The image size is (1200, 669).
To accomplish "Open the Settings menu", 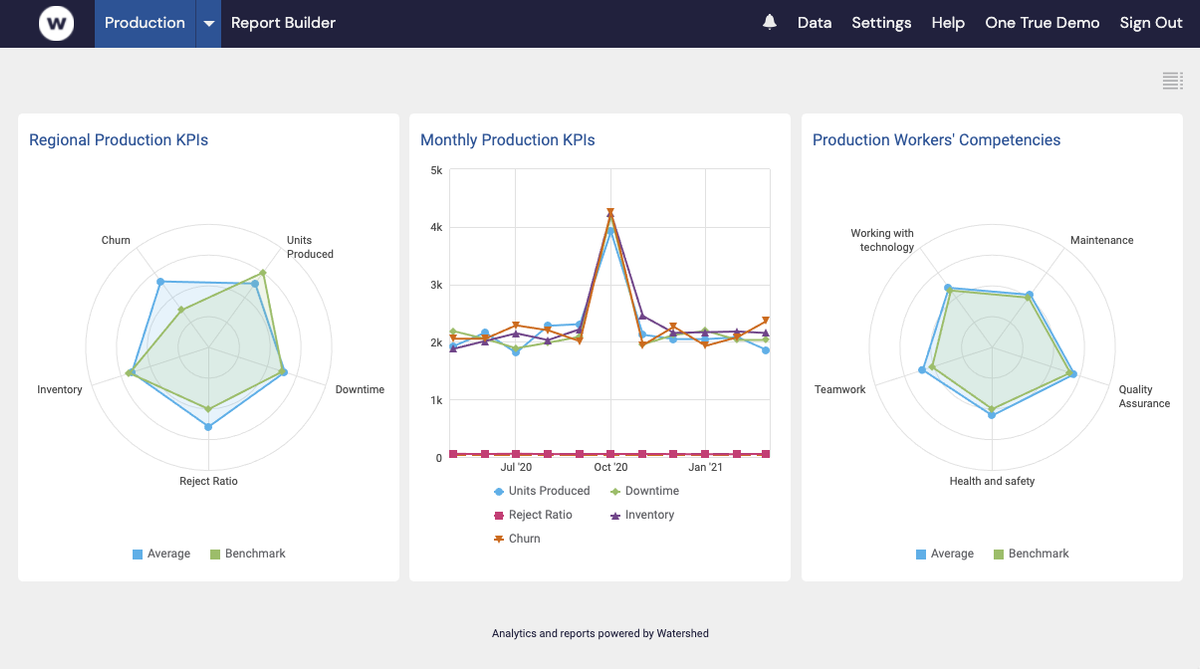I will [881, 22].
